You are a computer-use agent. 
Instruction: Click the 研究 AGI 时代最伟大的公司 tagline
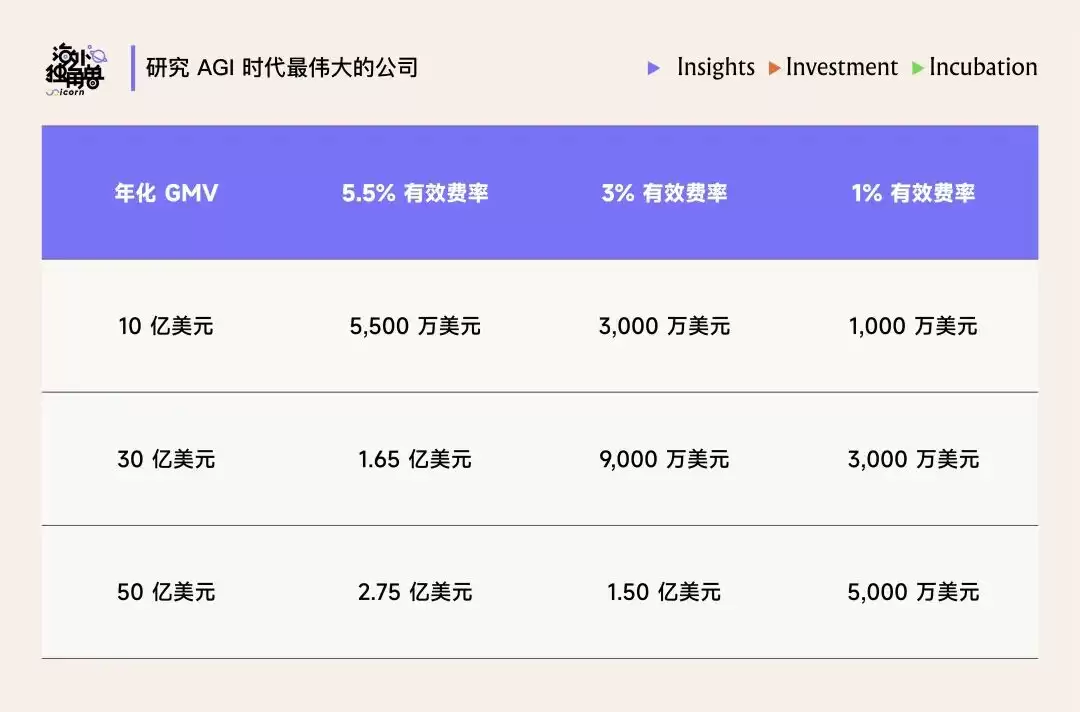(x=282, y=67)
